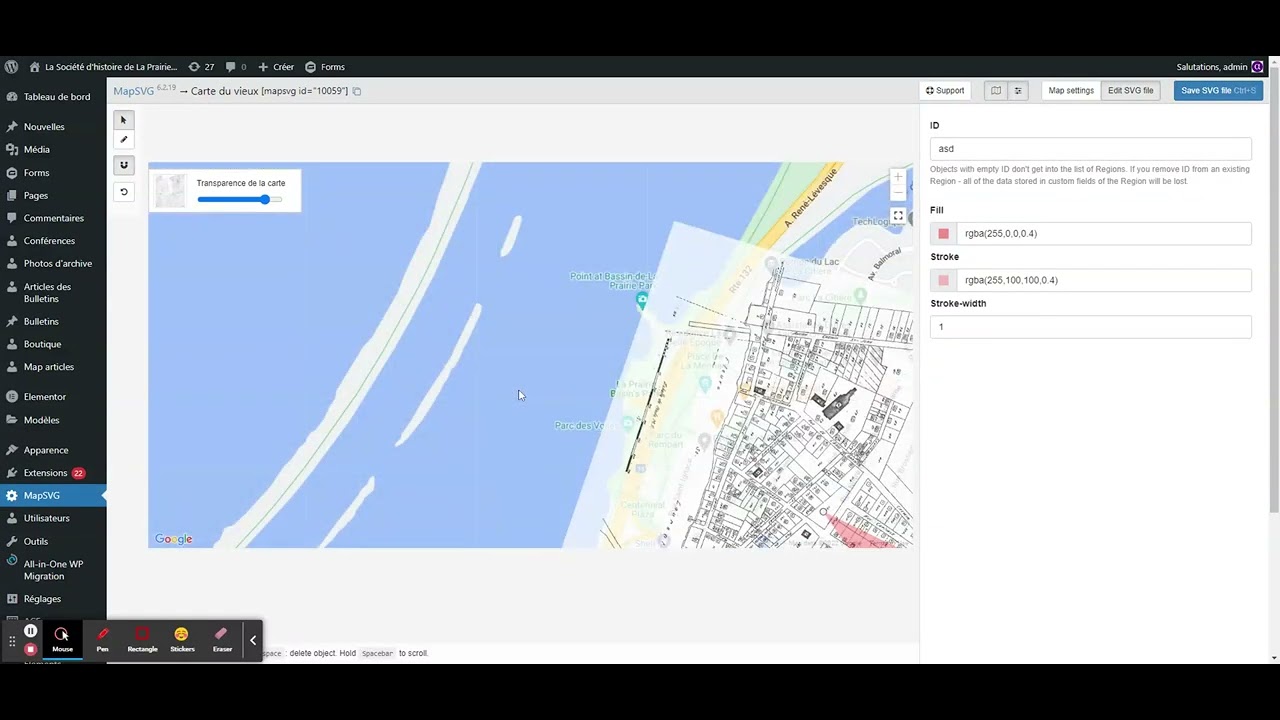Open the updates counter showing 27

(201, 67)
